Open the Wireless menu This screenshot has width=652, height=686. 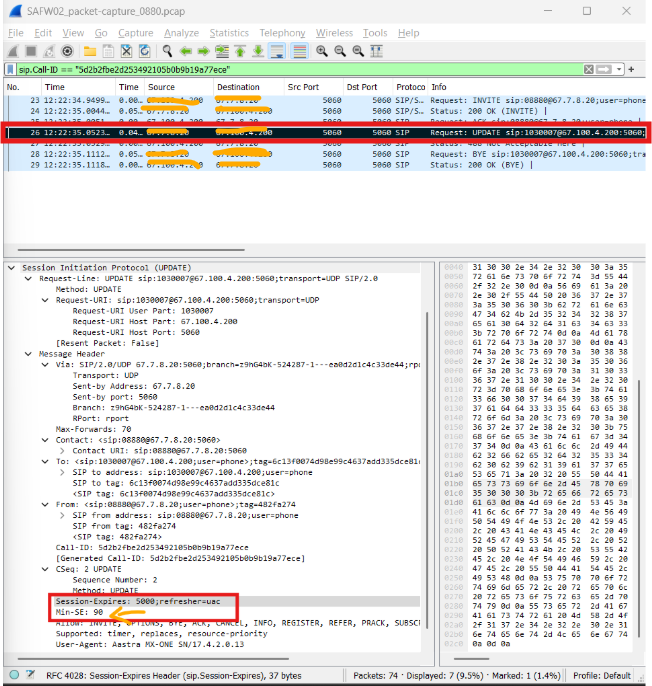(334, 33)
